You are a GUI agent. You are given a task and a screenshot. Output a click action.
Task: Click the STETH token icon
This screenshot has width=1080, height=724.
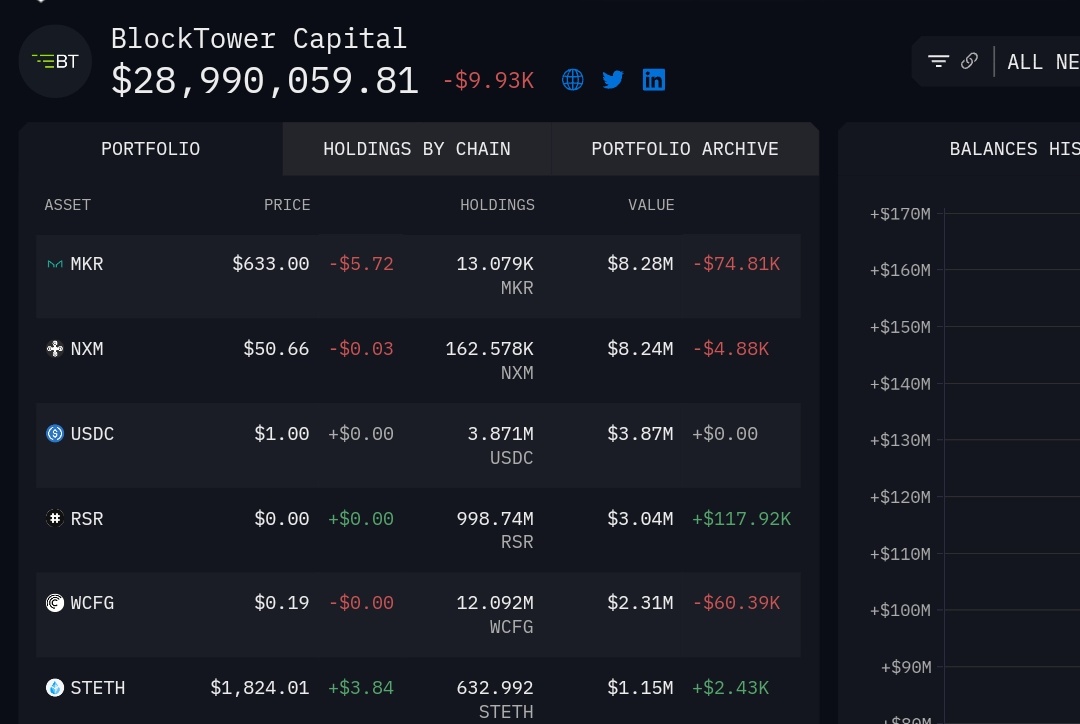pos(54,687)
